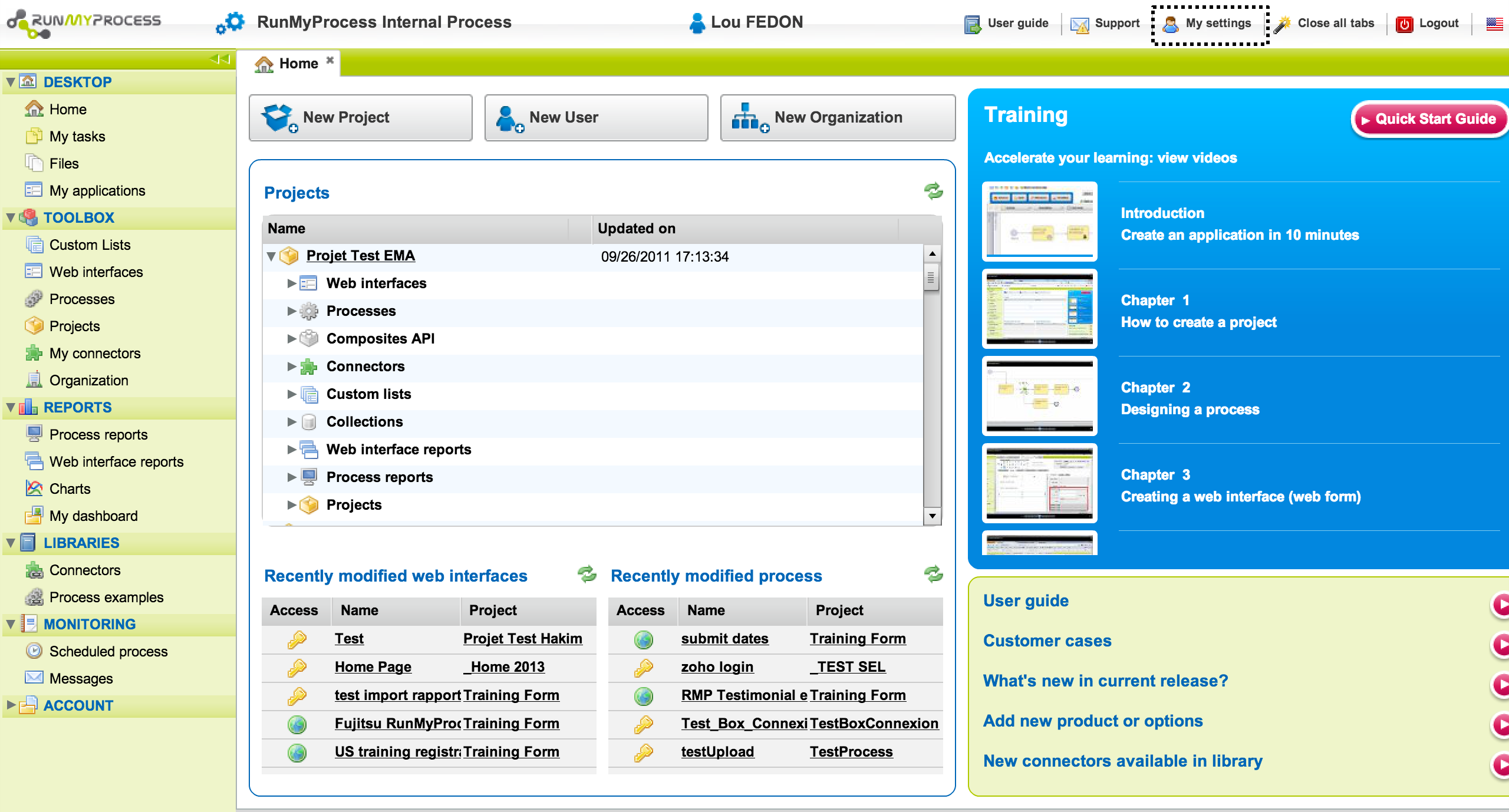Click globe icon for submit dates row
Image resolution: width=1509 pixels, height=812 pixels.
643,639
